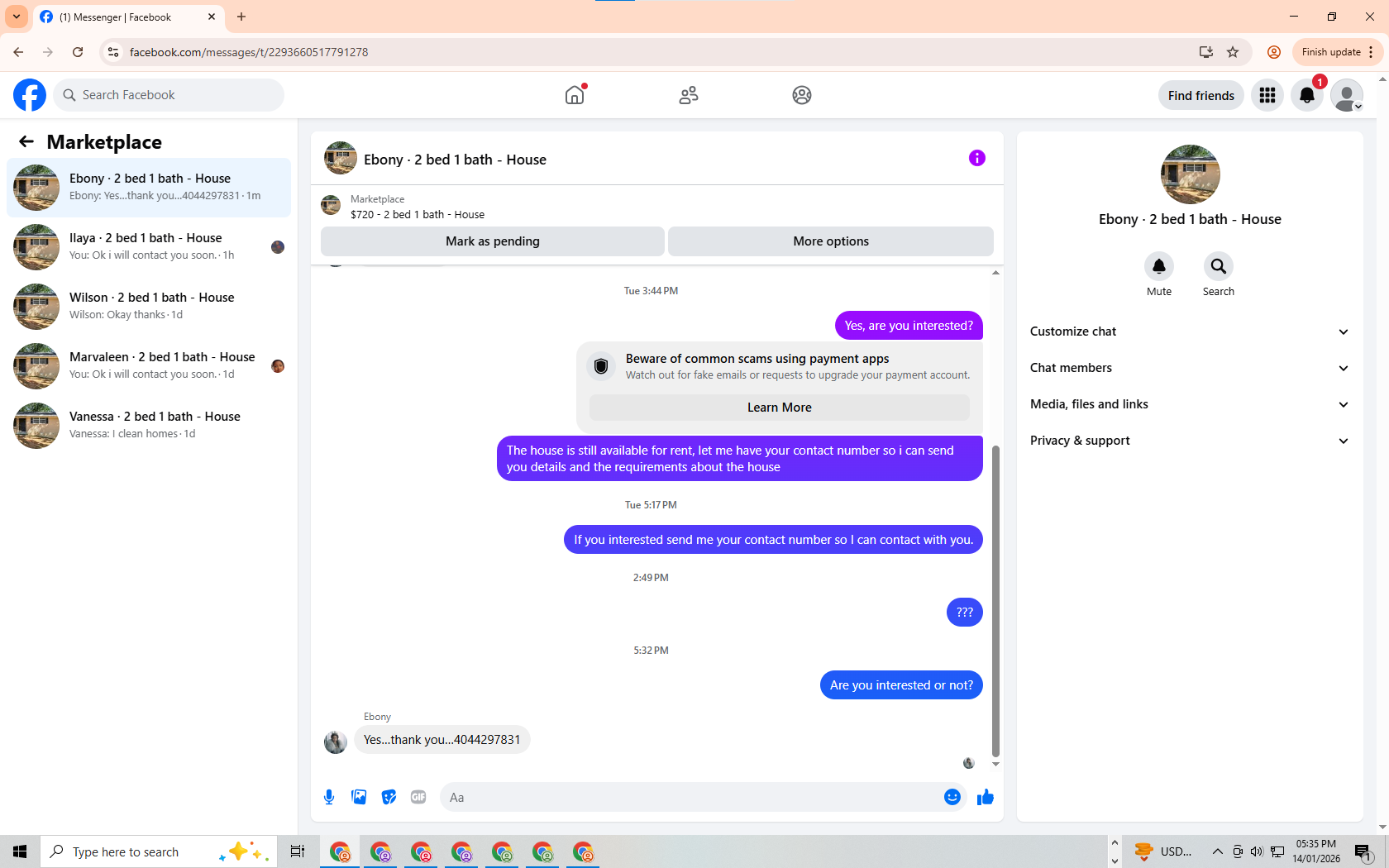Screen dimensions: 1389x868
Task: Open the Vanessa conversation in list
Action: click(149, 426)
